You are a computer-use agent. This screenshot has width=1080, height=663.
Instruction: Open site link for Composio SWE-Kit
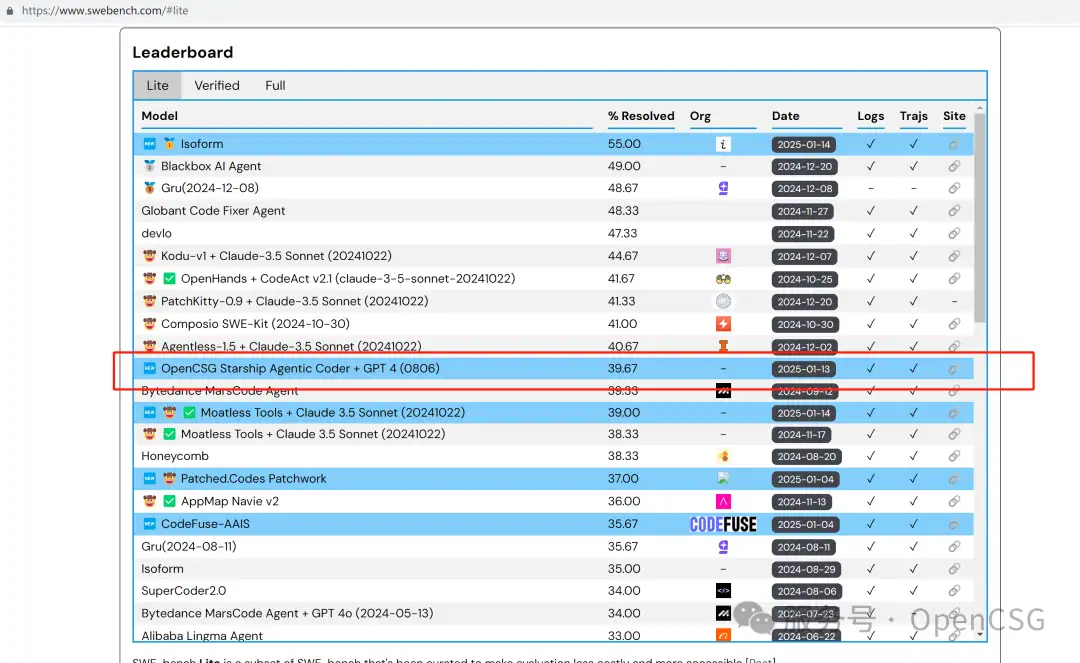(x=954, y=324)
